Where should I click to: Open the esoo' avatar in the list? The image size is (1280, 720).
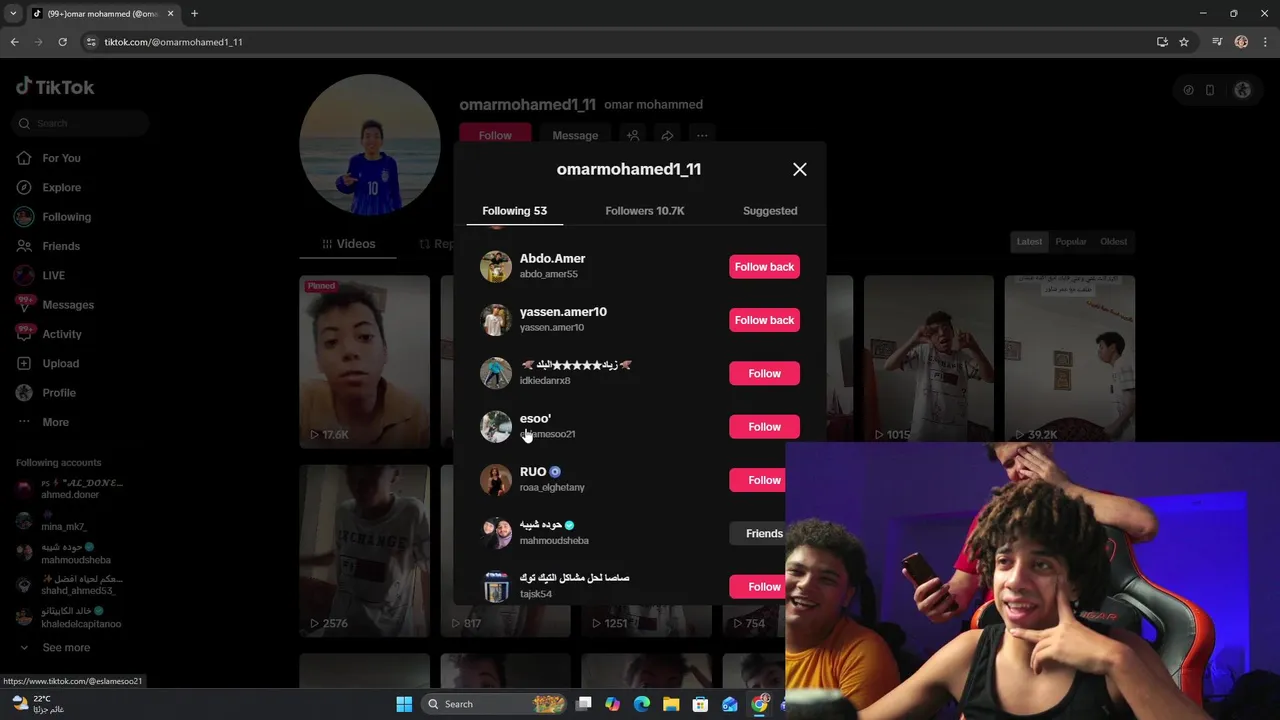(x=495, y=427)
